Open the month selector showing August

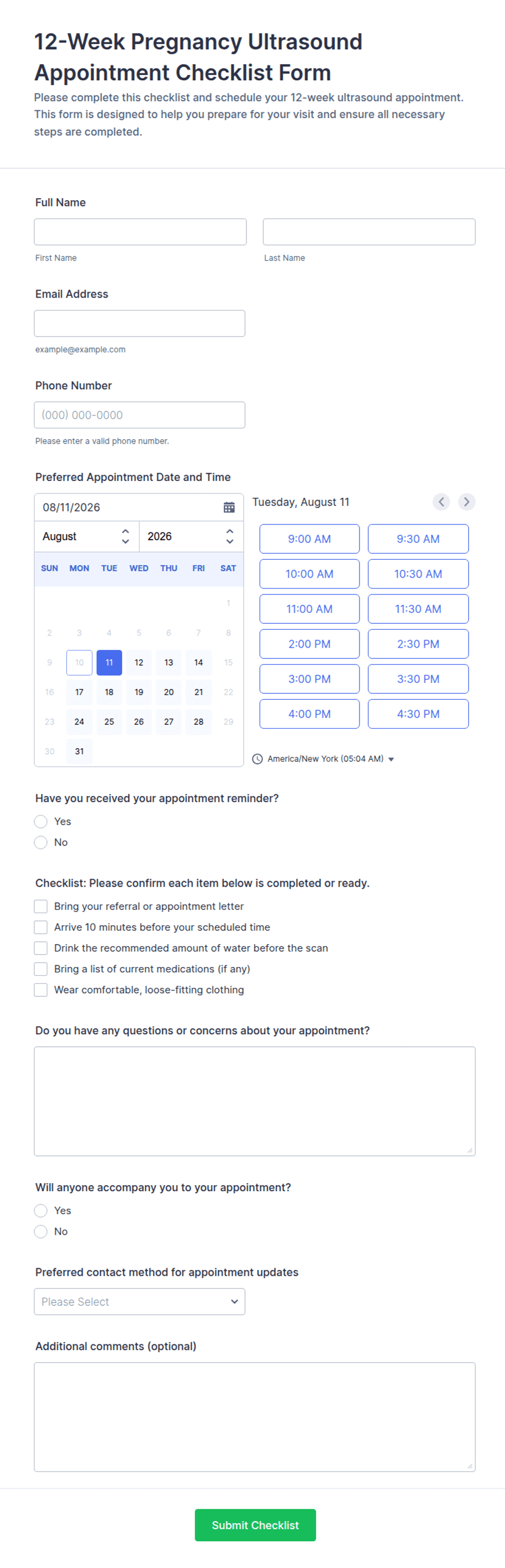86,536
